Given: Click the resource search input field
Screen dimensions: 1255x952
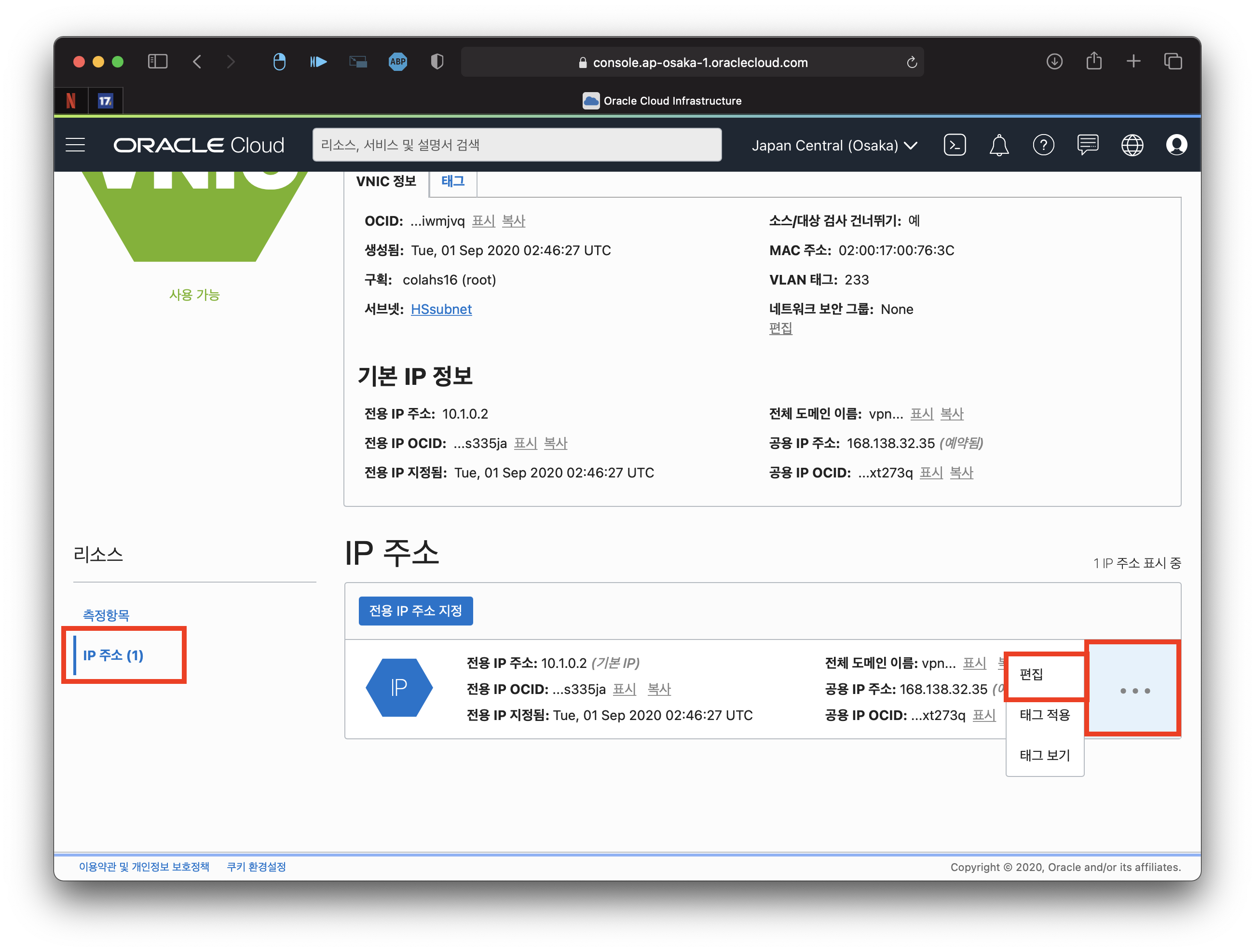Looking at the screenshot, I should tap(516, 145).
